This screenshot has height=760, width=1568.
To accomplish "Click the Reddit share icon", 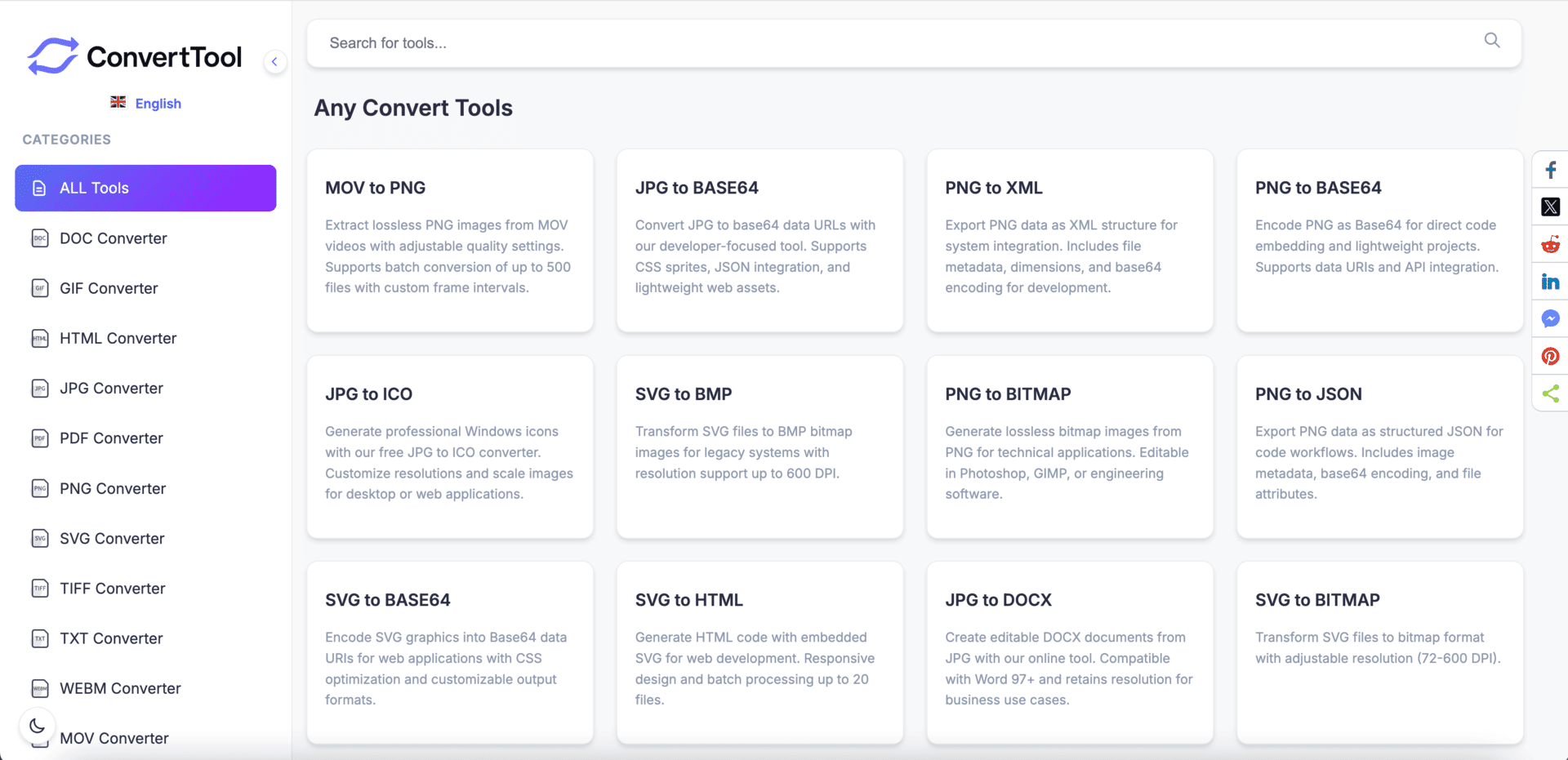I will [1550, 245].
